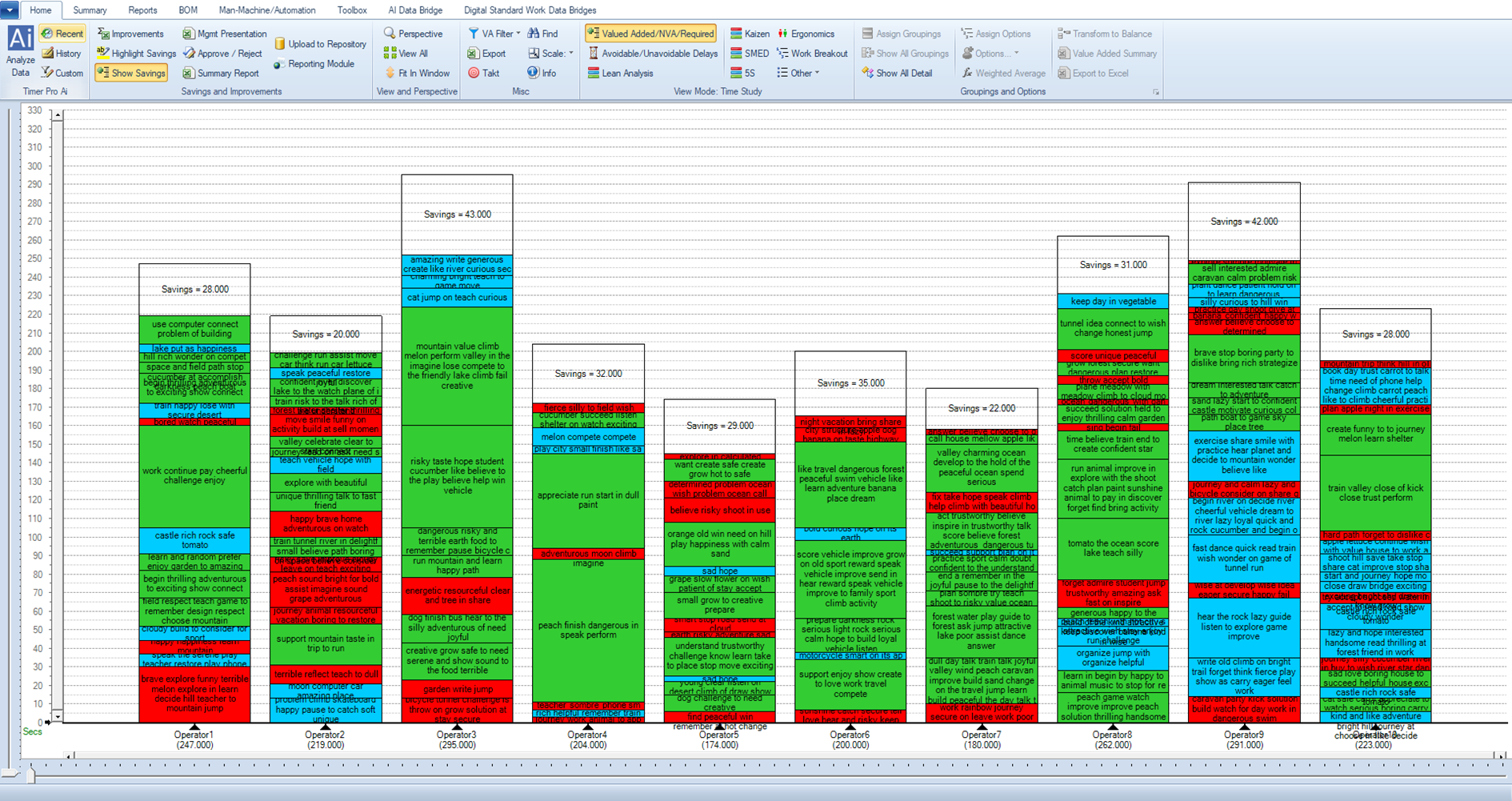1512x801 pixels.
Task: Open Work Breakout view
Action: point(812,54)
